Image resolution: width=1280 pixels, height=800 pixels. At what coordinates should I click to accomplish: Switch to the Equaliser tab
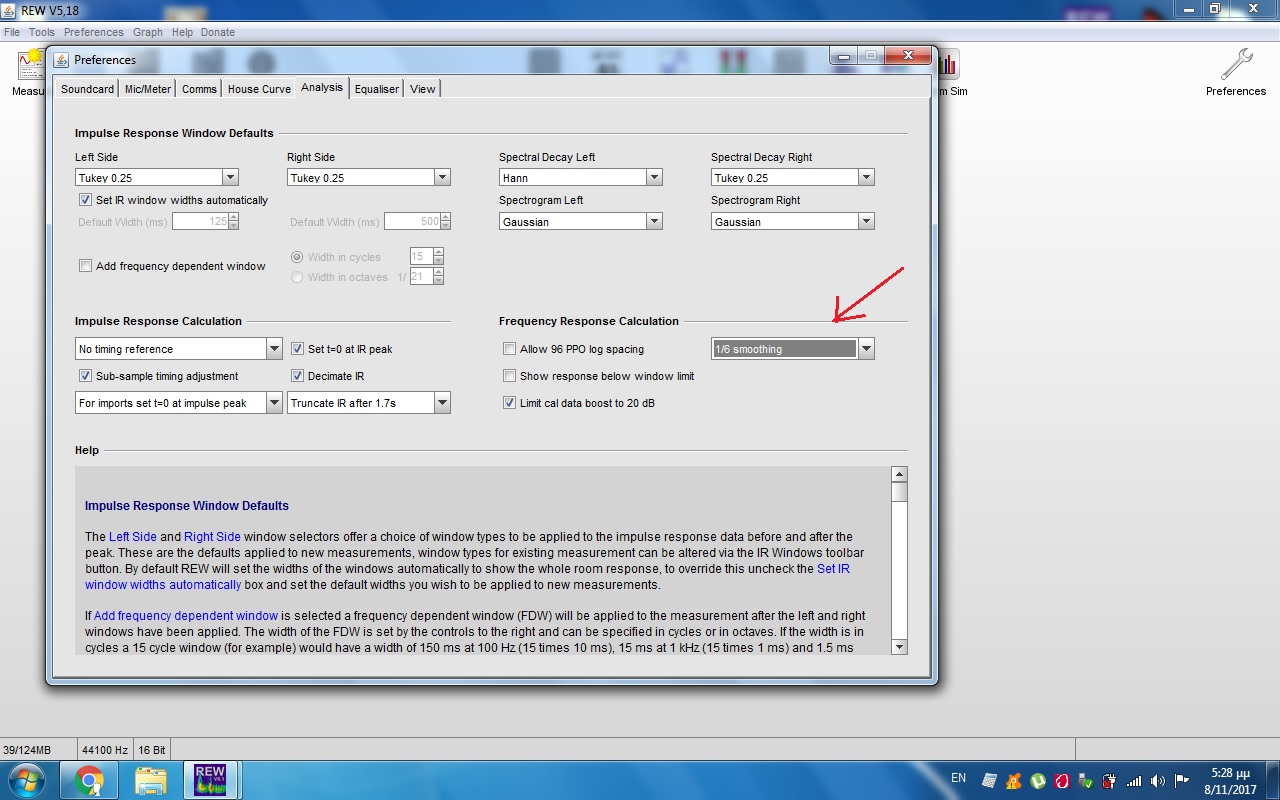pyautogui.click(x=377, y=89)
